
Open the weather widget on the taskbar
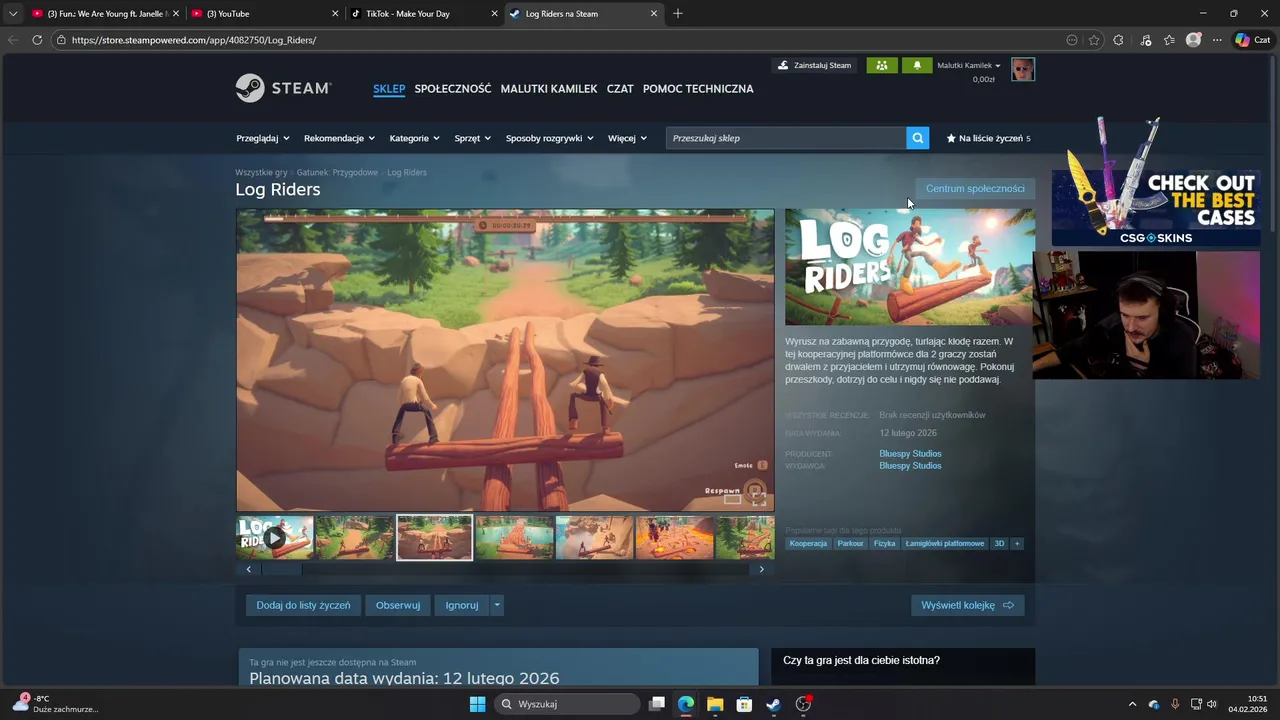click(56, 704)
